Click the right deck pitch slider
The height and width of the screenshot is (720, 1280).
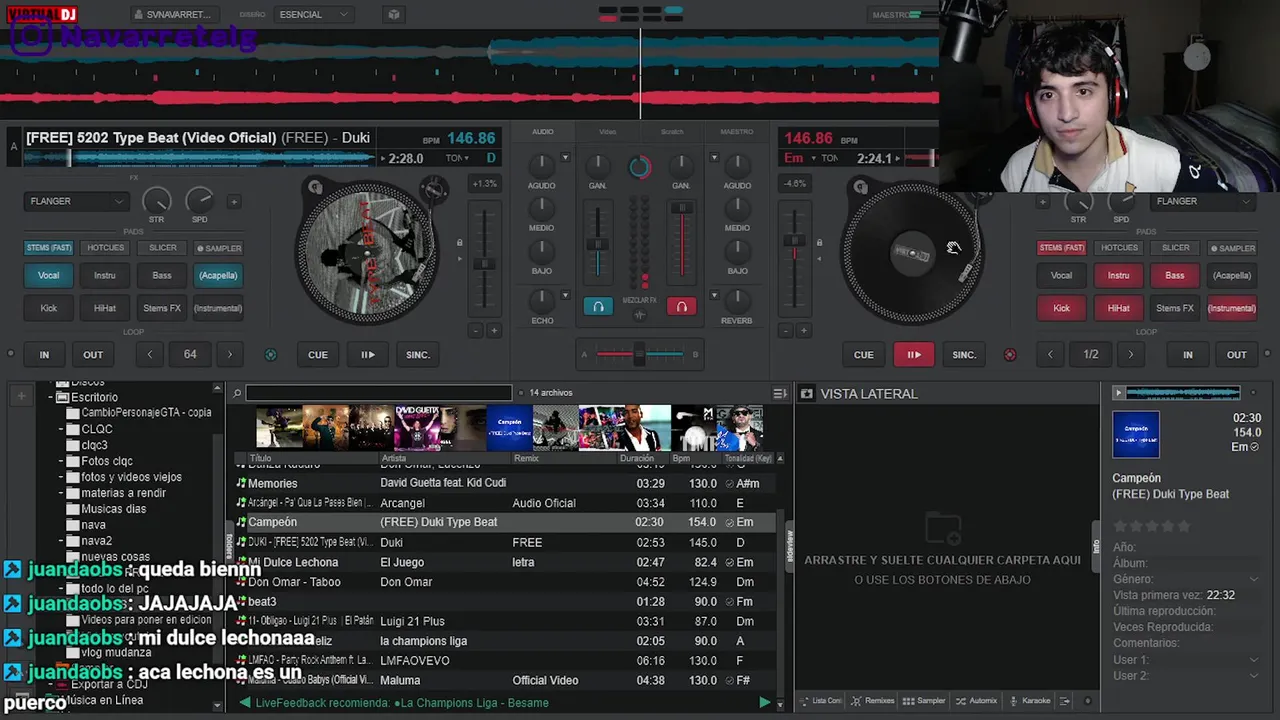[x=795, y=242]
